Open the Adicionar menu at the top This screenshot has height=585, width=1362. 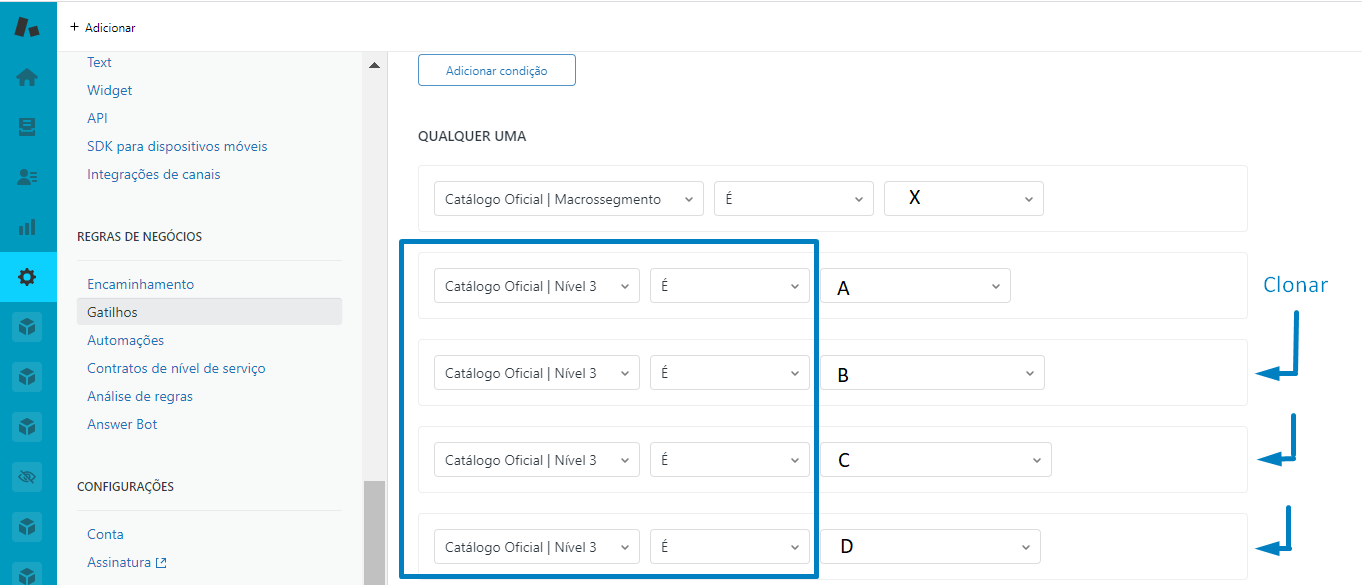click(101, 27)
